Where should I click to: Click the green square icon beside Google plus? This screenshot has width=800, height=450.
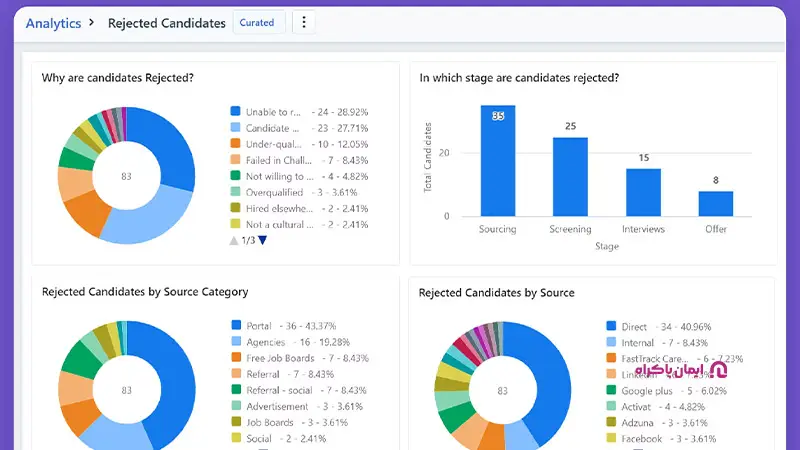point(612,390)
